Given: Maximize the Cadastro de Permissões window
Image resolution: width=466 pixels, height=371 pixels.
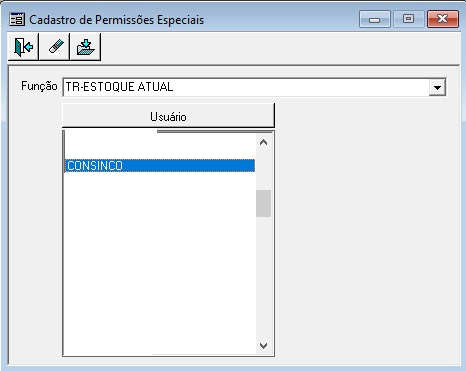Looking at the screenshot, I should [409, 19].
